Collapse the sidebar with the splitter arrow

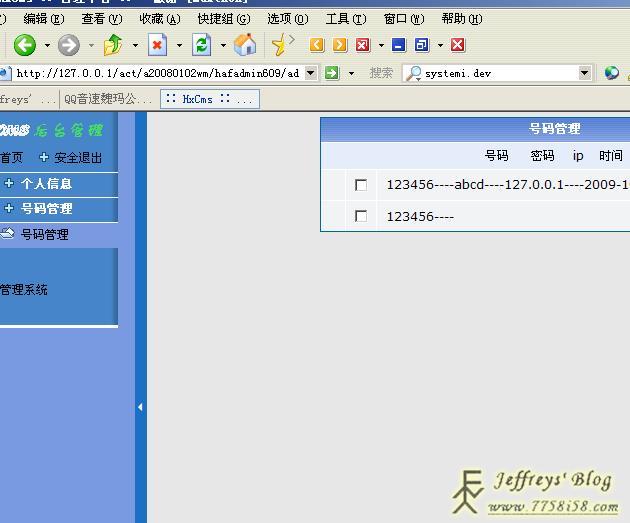[x=140, y=407]
